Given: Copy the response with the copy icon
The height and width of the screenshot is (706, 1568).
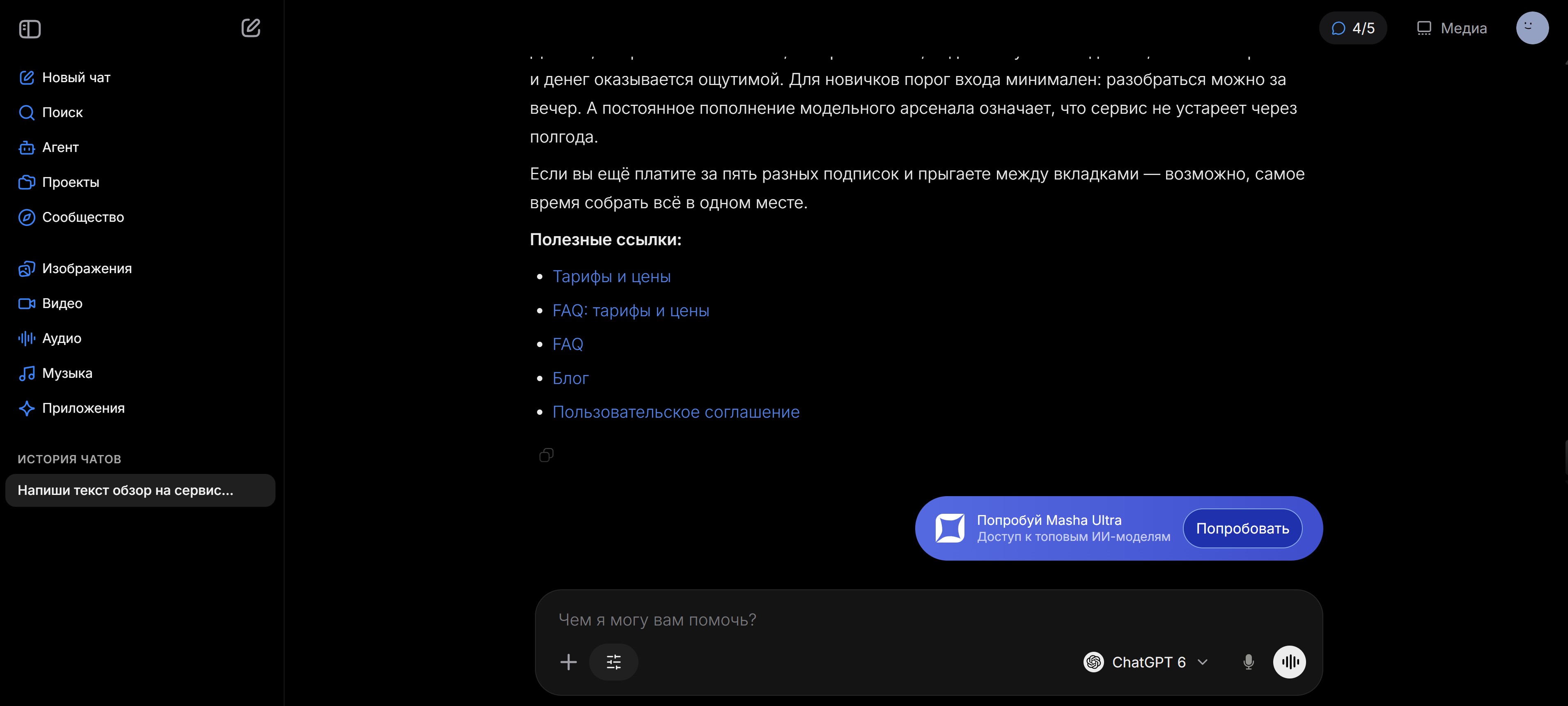Looking at the screenshot, I should pyautogui.click(x=546, y=455).
